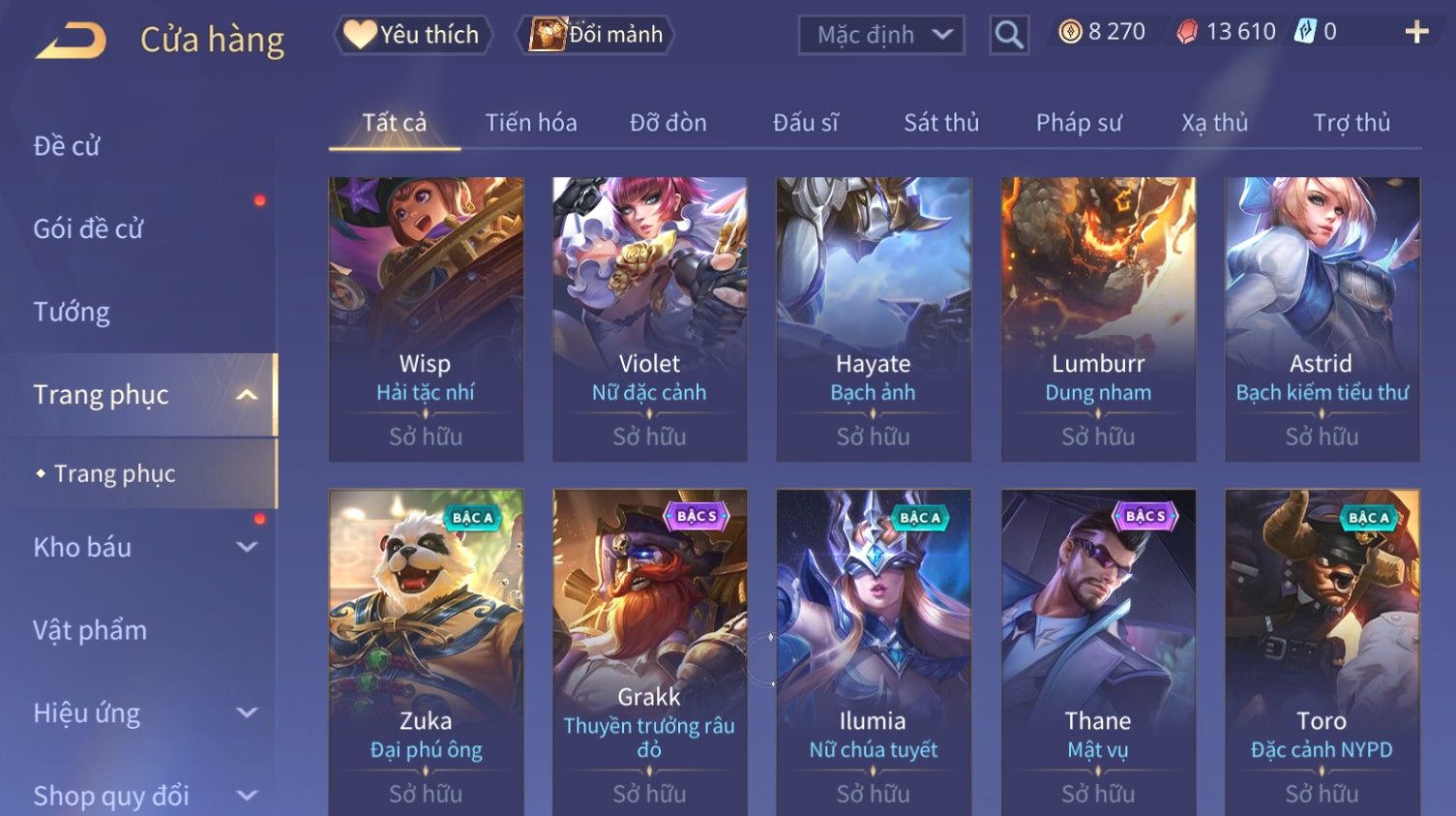The width and height of the screenshot is (1456, 816).
Task: Switch to the Pháp sư tab
Action: tap(1079, 123)
